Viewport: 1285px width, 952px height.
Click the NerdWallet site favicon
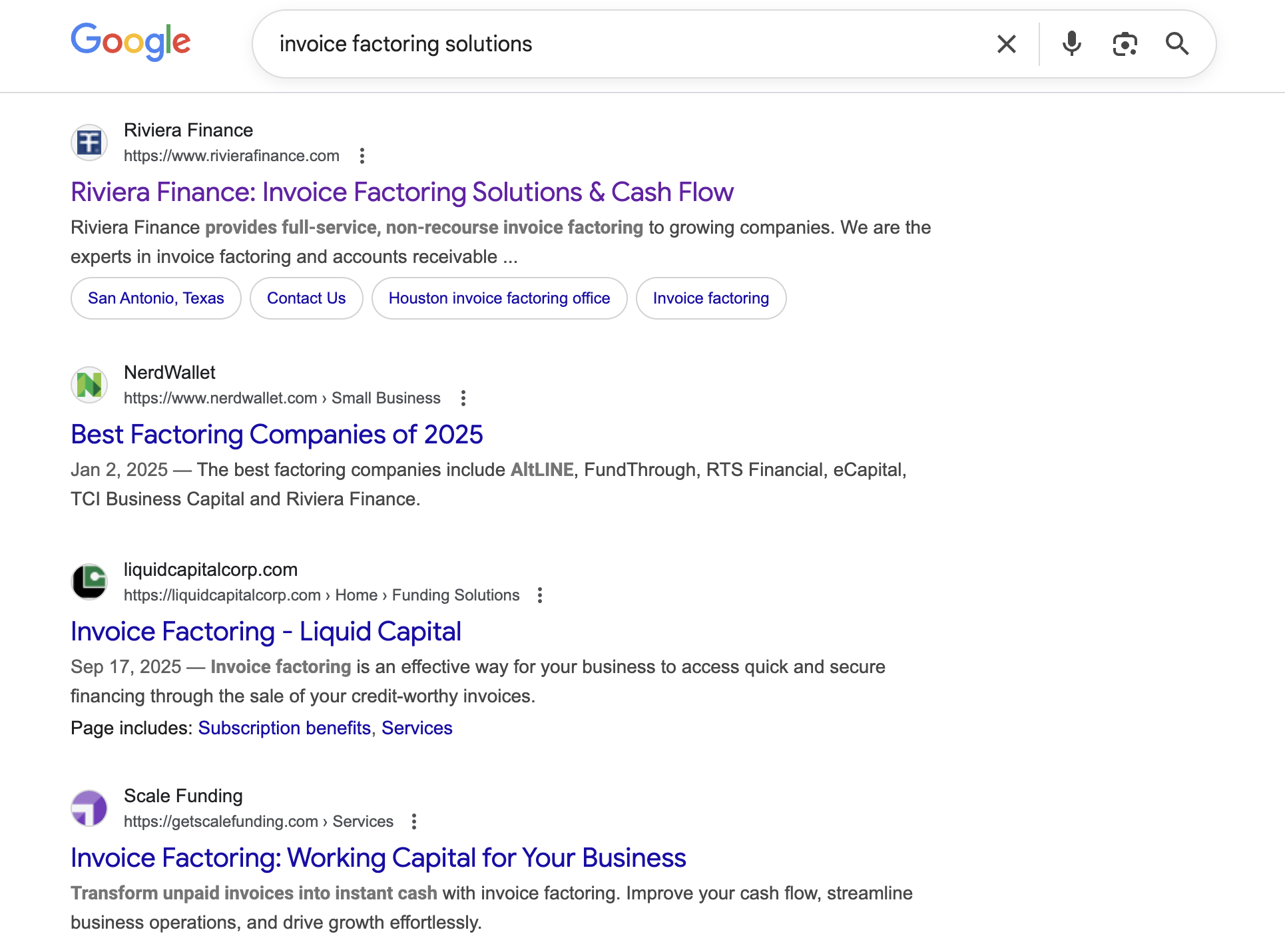89,385
